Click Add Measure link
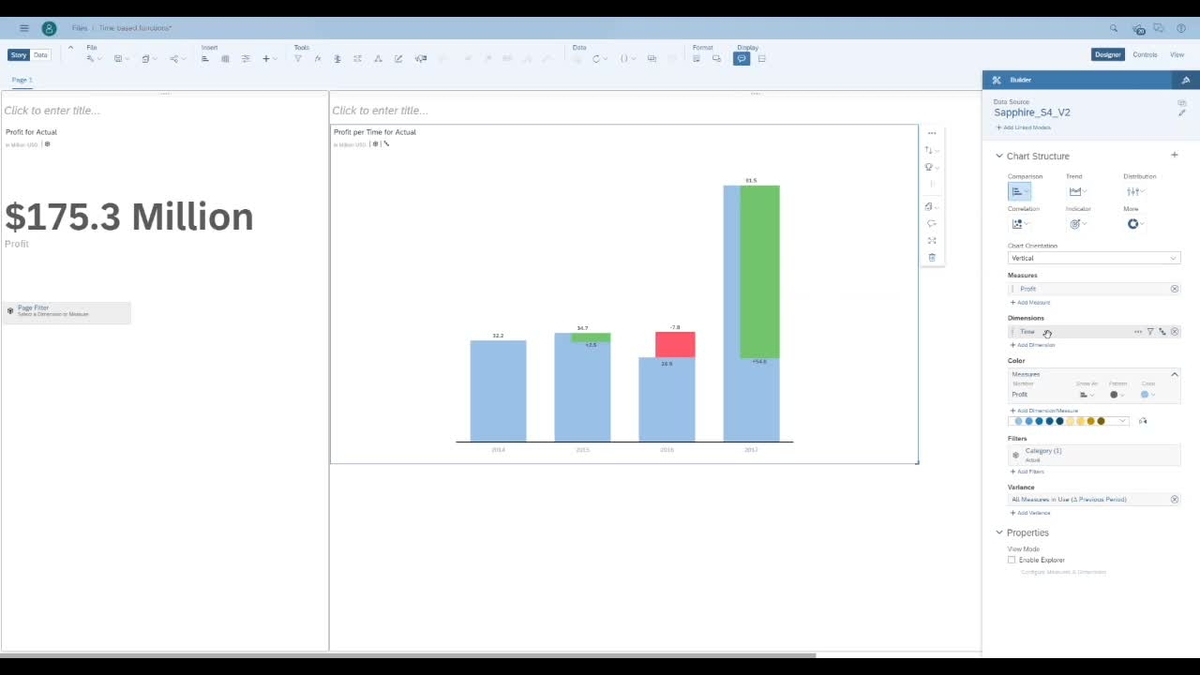The image size is (1200, 675). [1031, 302]
